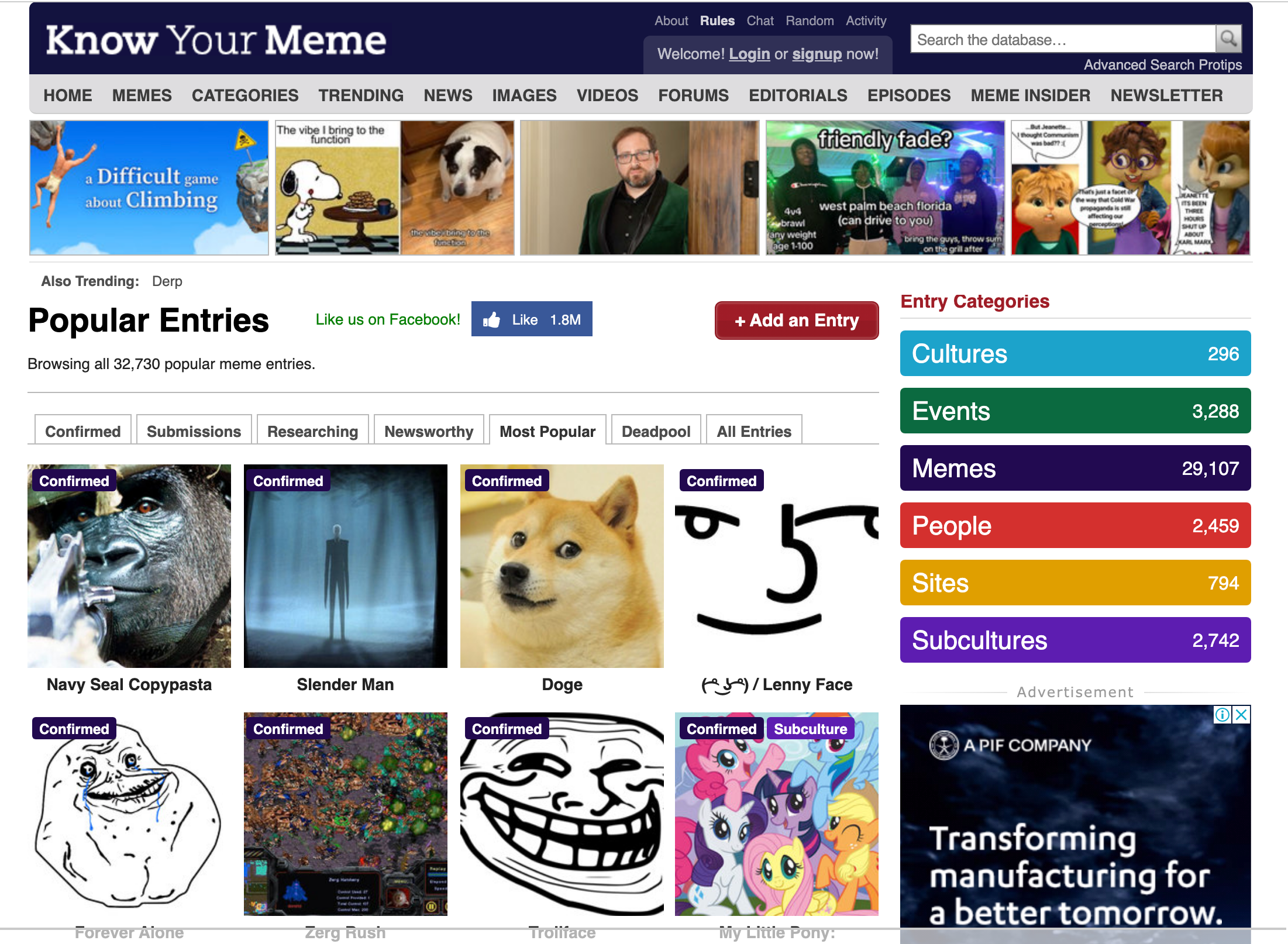Click the Add an Entry button
Viewport: 1288px width, 944px height.
797,321
